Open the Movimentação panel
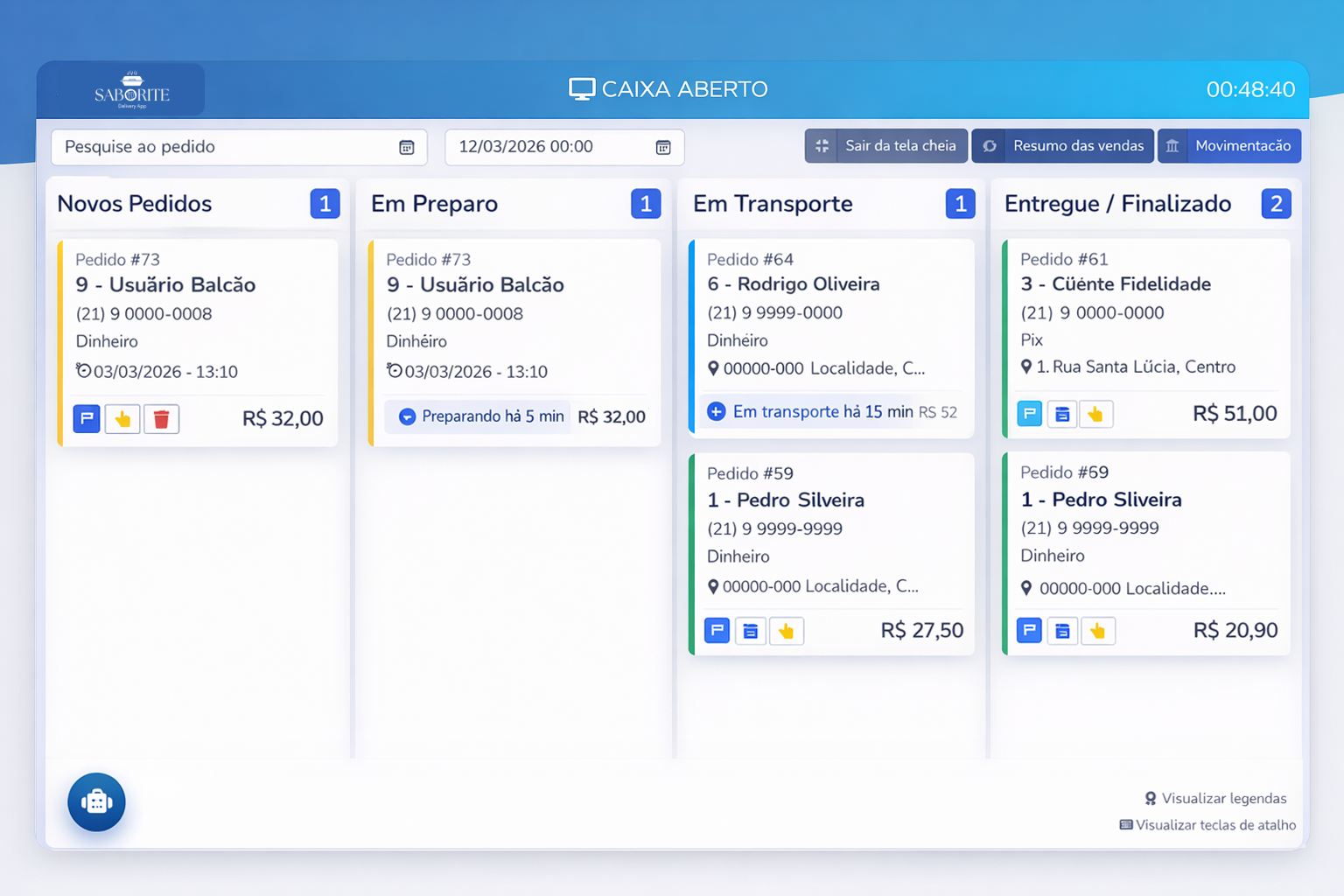The width and height of the screenshot is (1344, 896). pyautogui.click(x=1229, y=146)
